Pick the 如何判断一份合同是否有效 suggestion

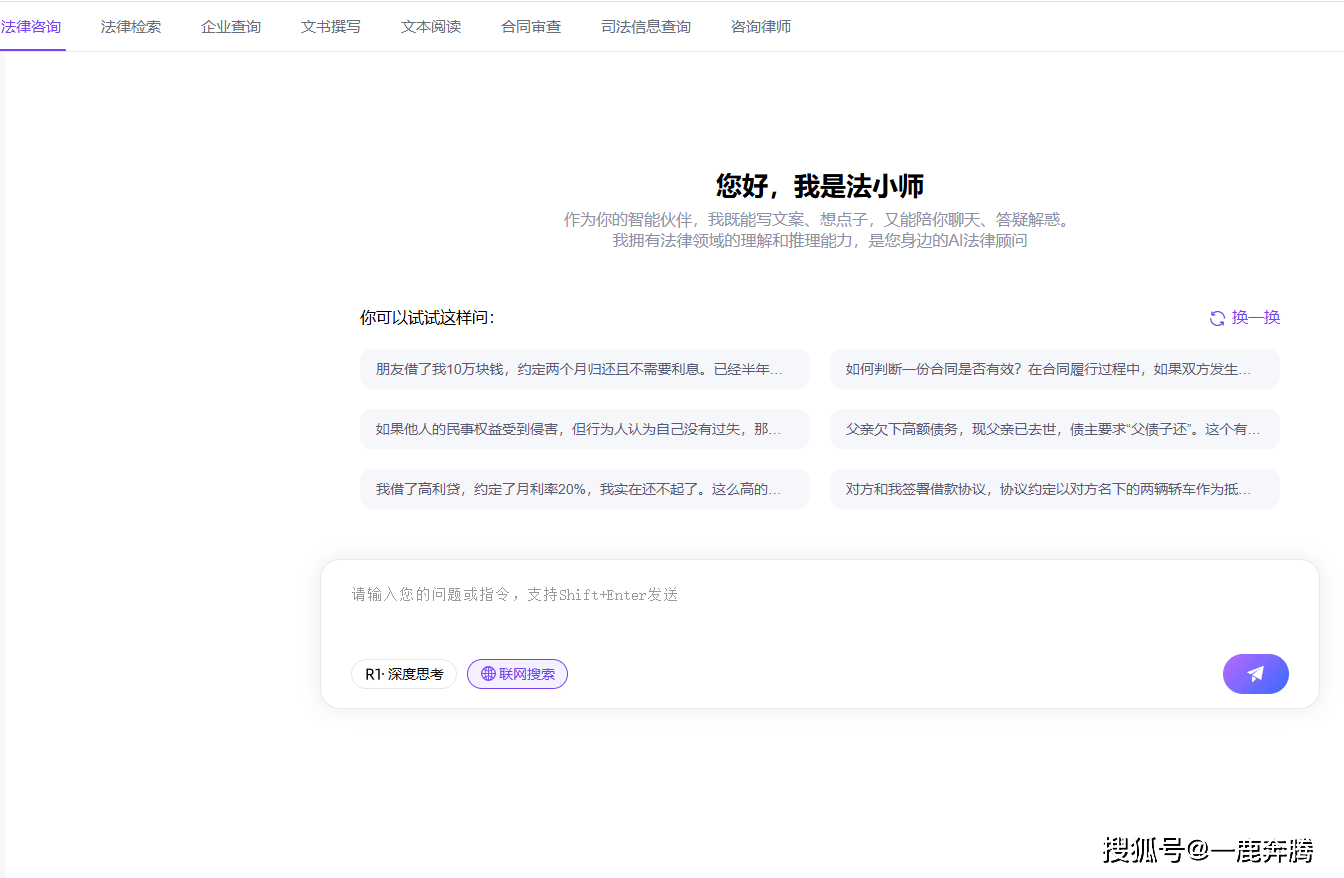(1054, 369)
